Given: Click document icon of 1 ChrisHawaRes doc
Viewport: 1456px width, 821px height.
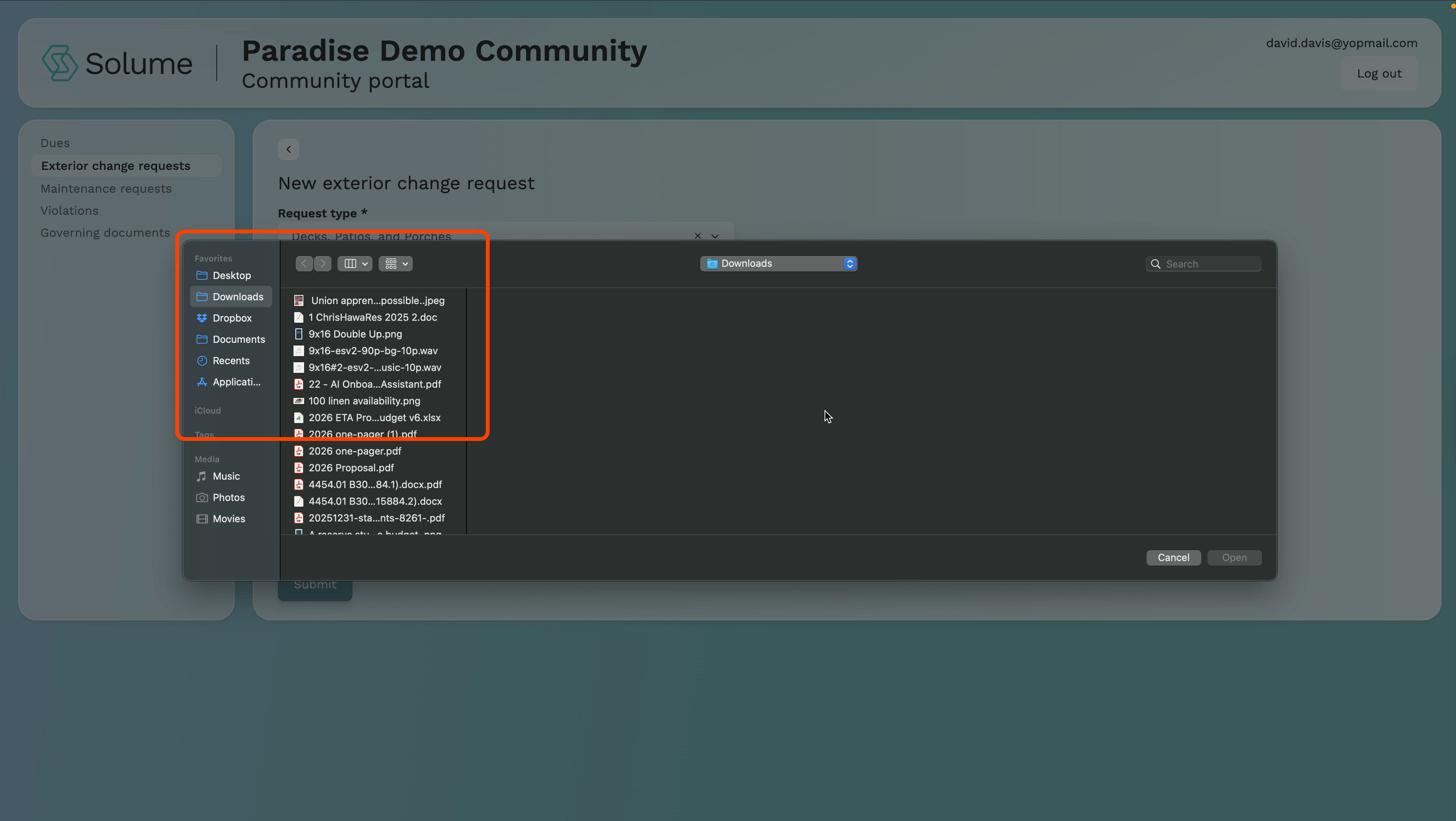Looking at the screenshot, I should 298,317.
